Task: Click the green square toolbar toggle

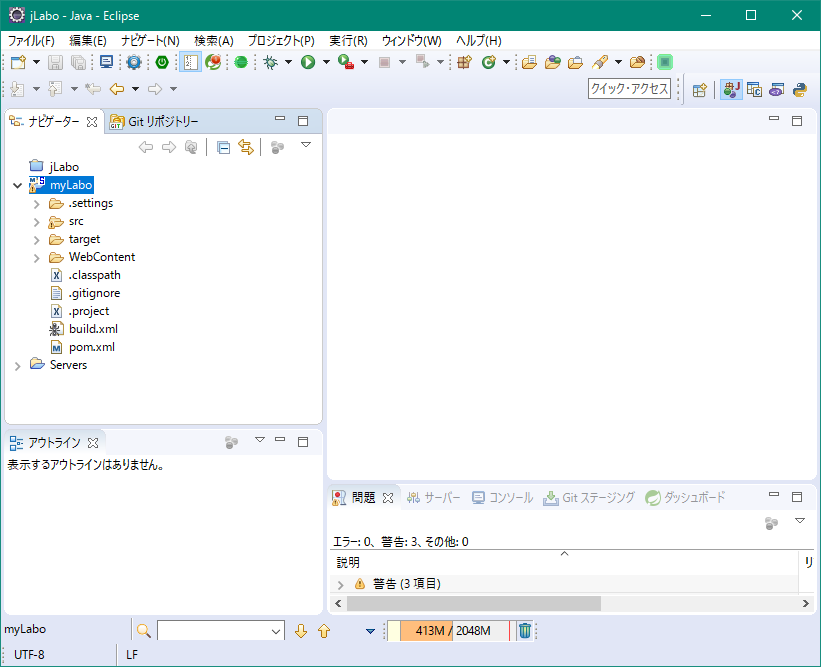Action: pos(665,62)
